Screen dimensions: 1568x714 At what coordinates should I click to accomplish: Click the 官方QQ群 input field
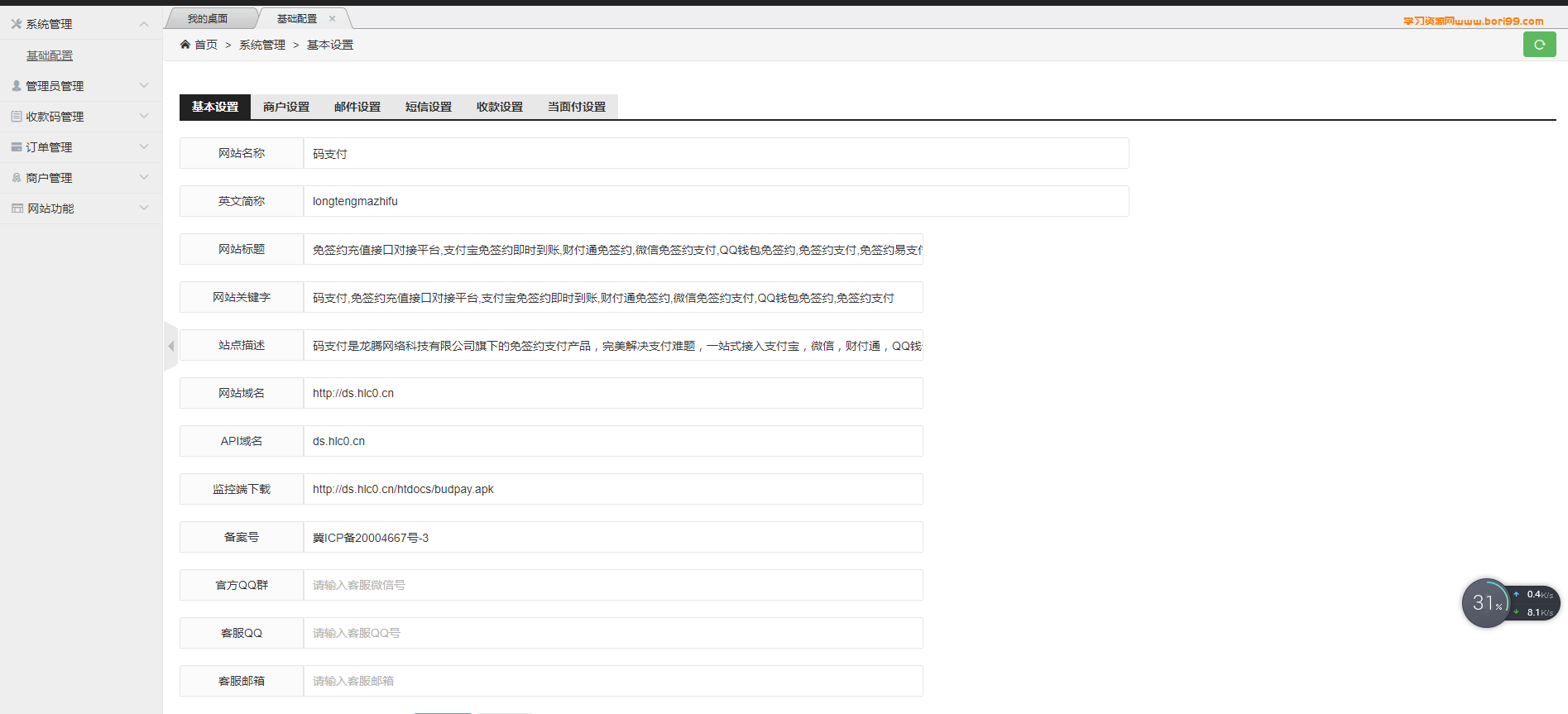[x=613, y=585]
